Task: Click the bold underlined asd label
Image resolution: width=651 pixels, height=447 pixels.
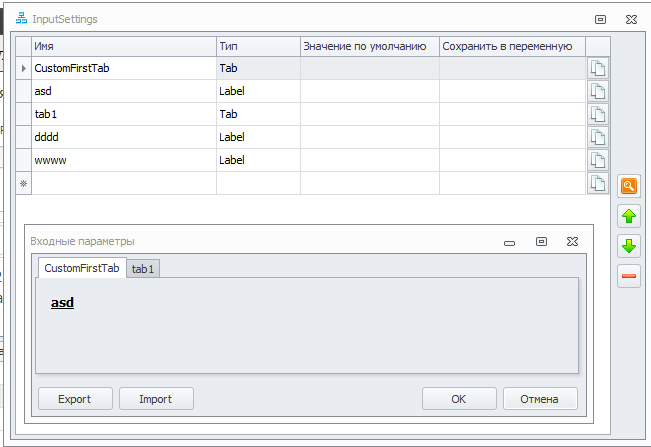Action: [62, 303]
